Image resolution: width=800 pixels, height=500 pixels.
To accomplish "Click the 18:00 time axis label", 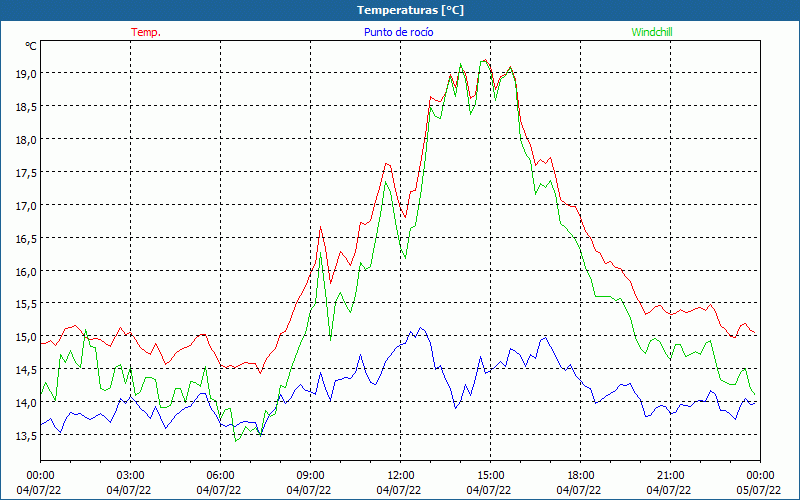I will point(581,476).
